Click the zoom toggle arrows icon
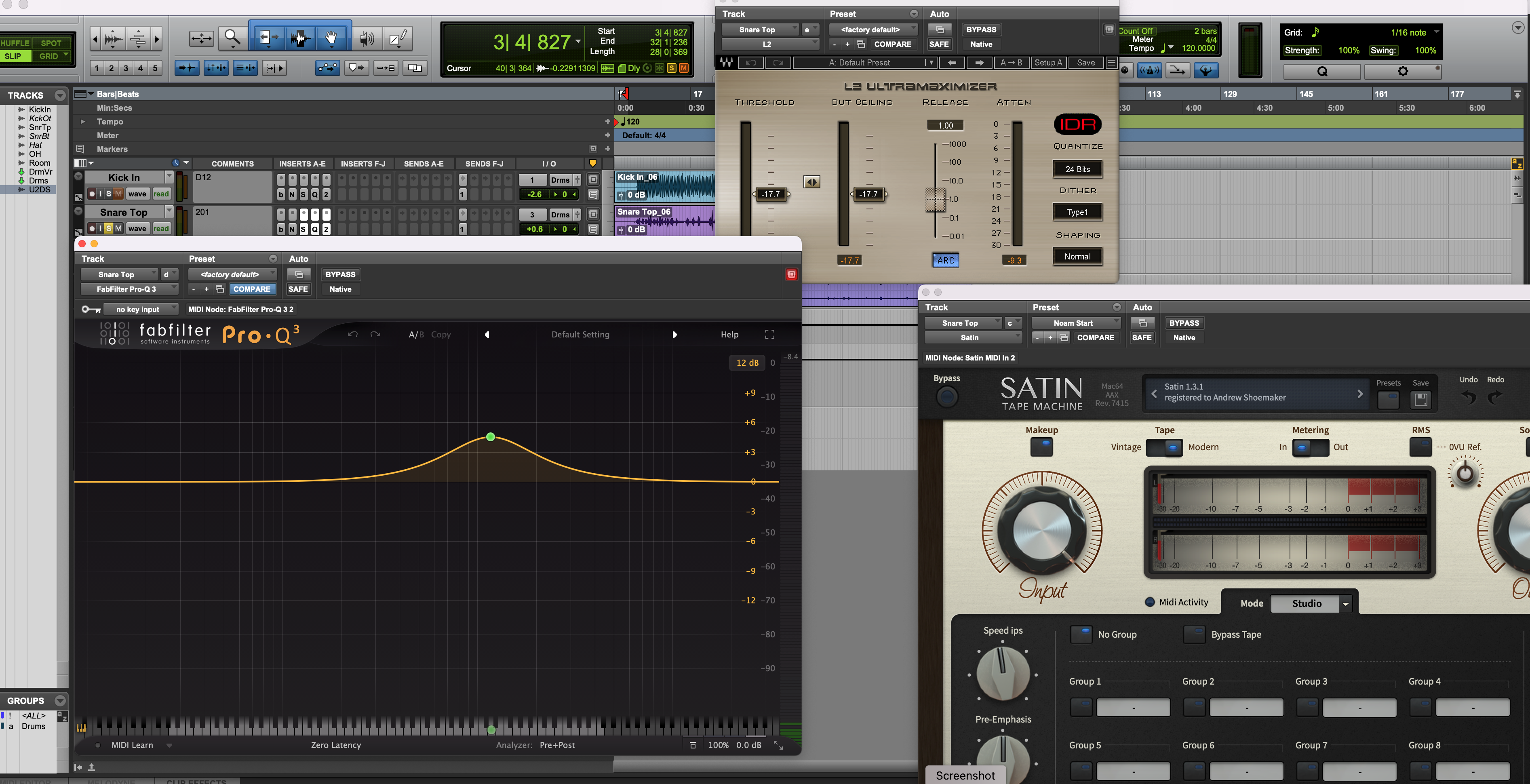 201,39
